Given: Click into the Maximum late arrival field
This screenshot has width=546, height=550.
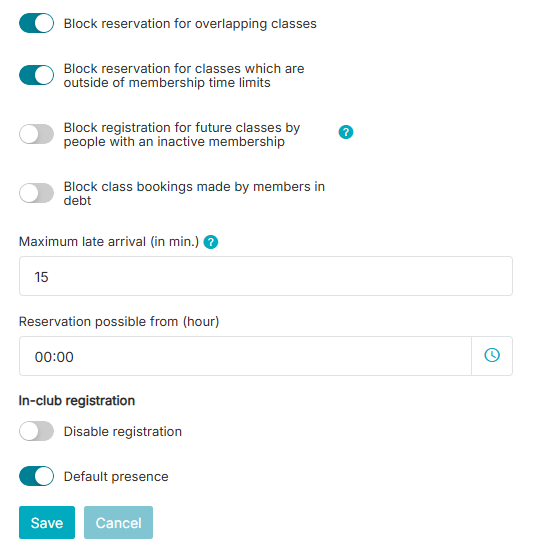Looking at the screenshot, I should (x=266, y=276).
